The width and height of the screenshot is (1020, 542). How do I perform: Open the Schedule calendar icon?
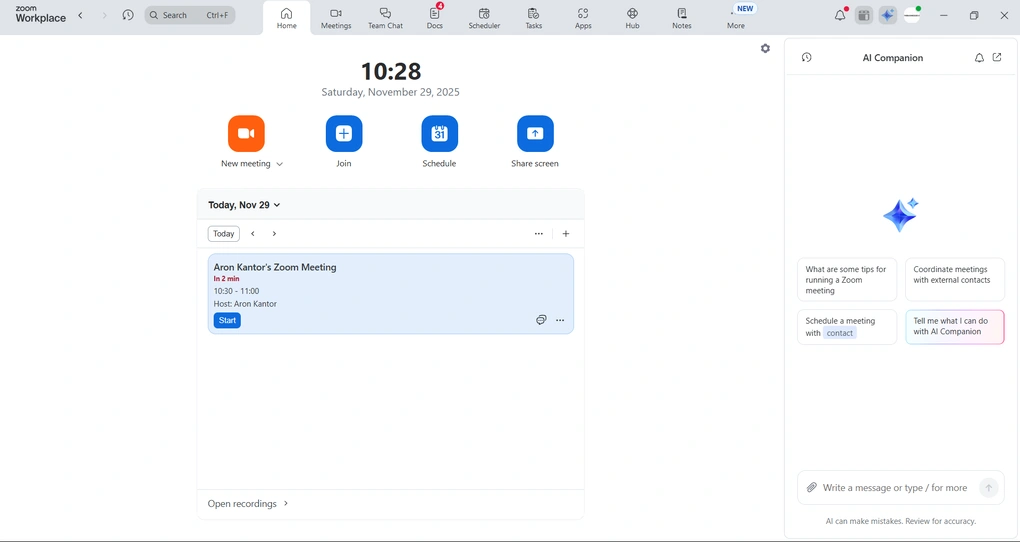pyautogui.click(x=439, y=133)
